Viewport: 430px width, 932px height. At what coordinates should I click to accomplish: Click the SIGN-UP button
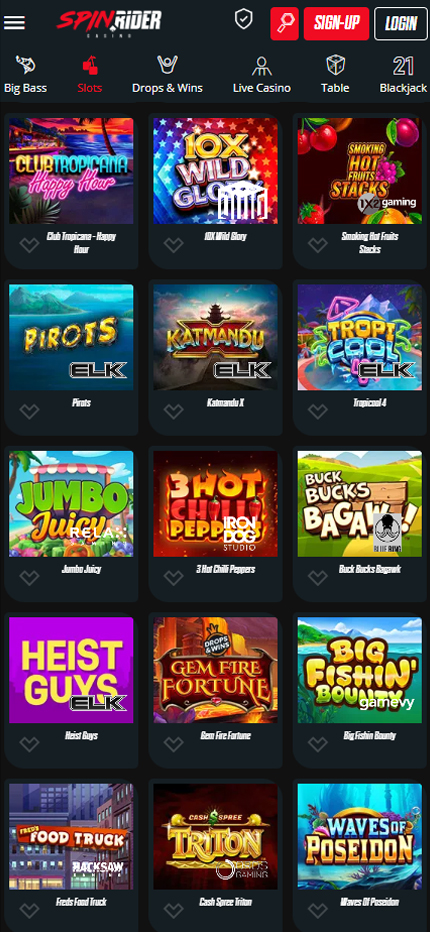pos(337,24)
